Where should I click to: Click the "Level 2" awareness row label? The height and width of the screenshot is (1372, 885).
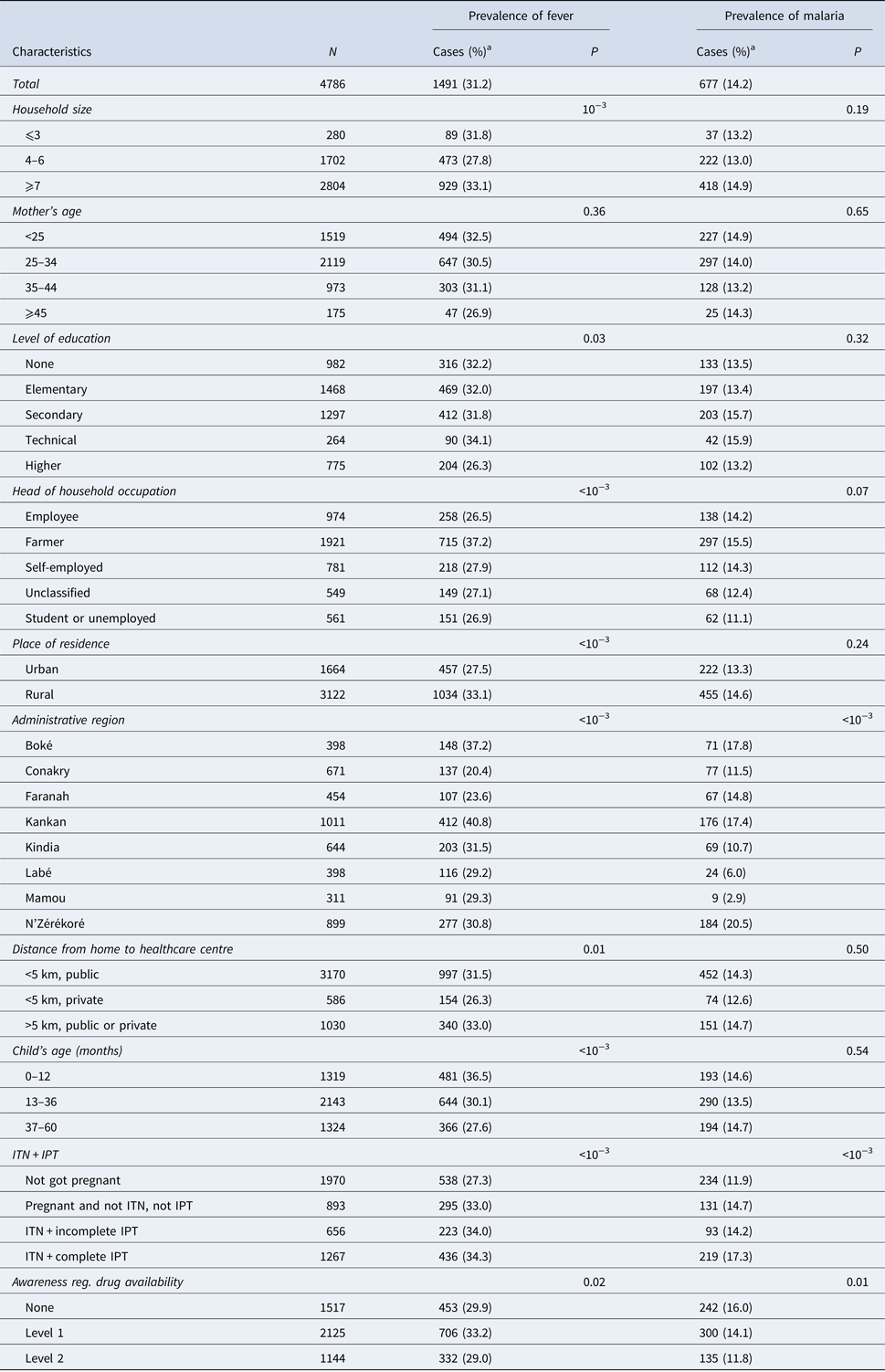[x=45, y=1358]
